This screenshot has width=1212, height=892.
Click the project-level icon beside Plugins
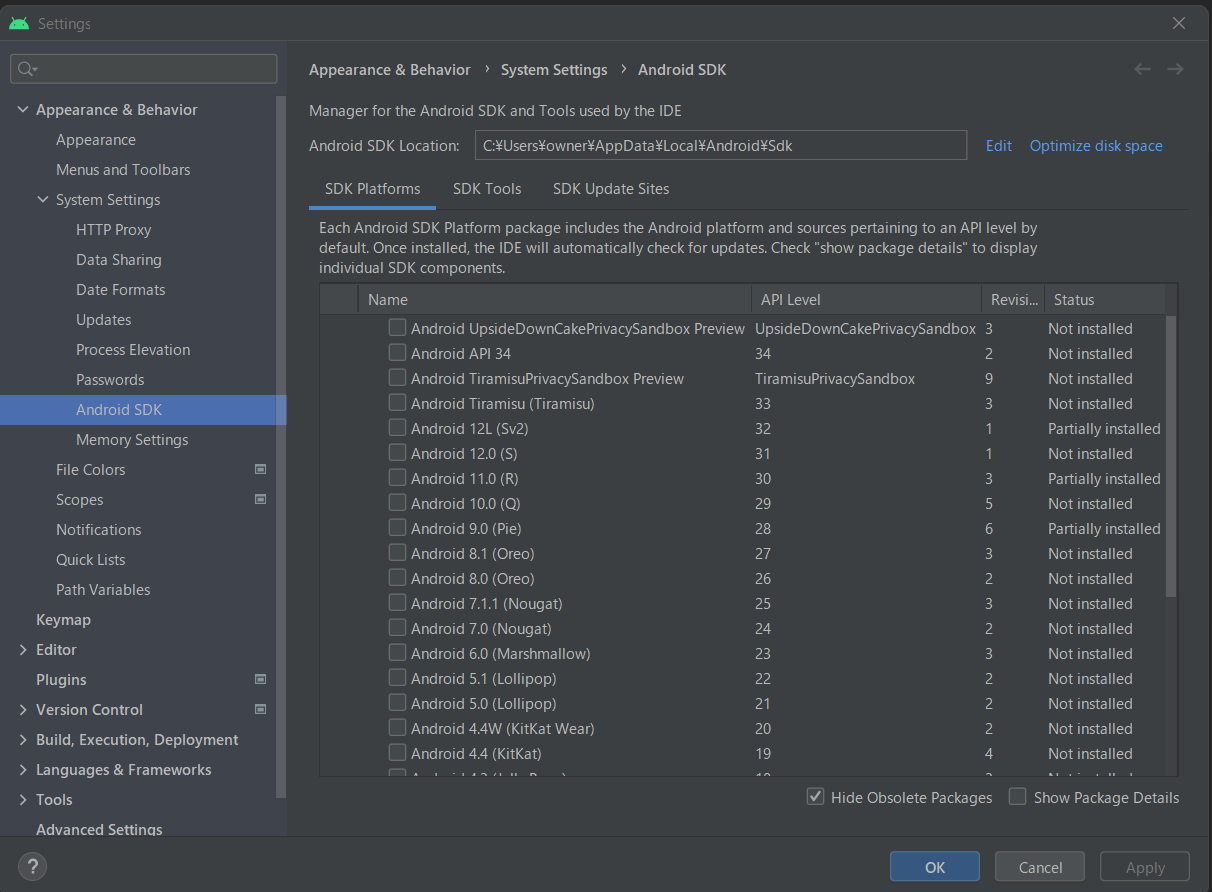(260, 679)
